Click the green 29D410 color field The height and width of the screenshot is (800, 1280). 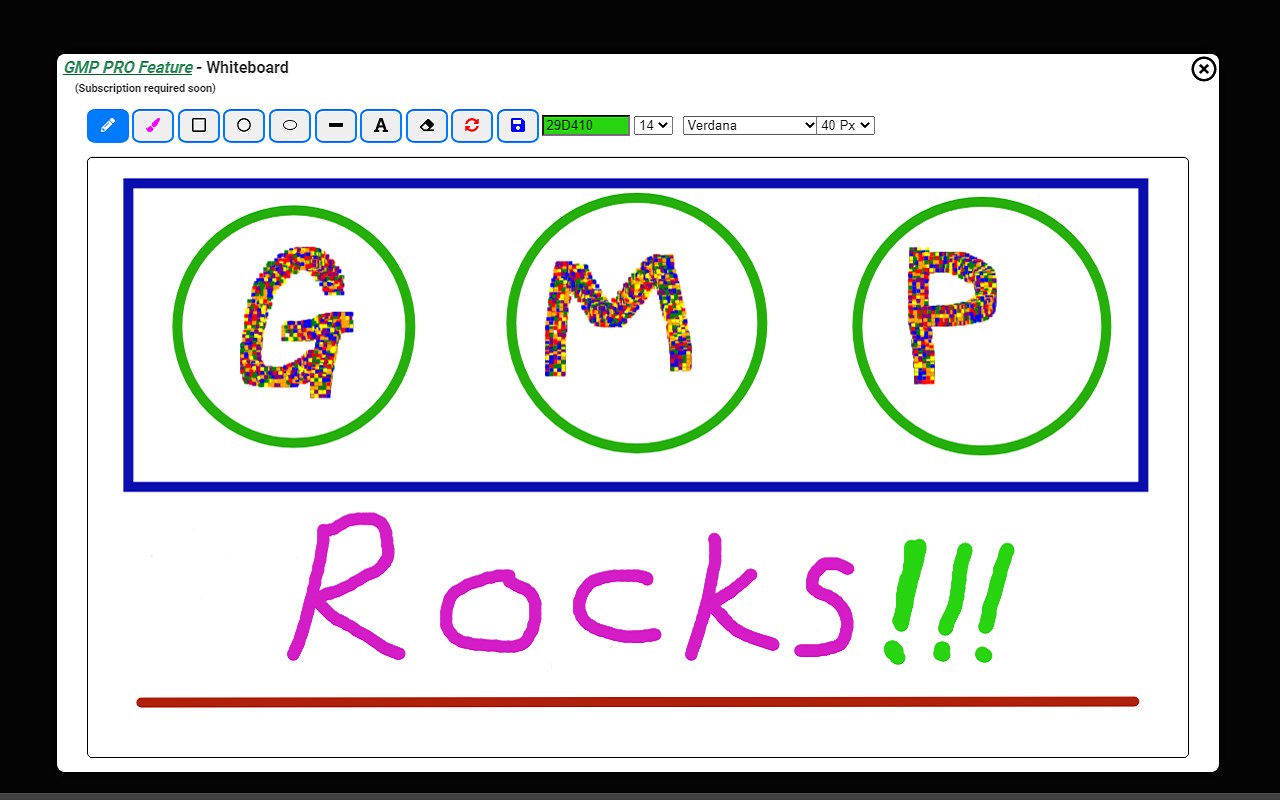586,125
